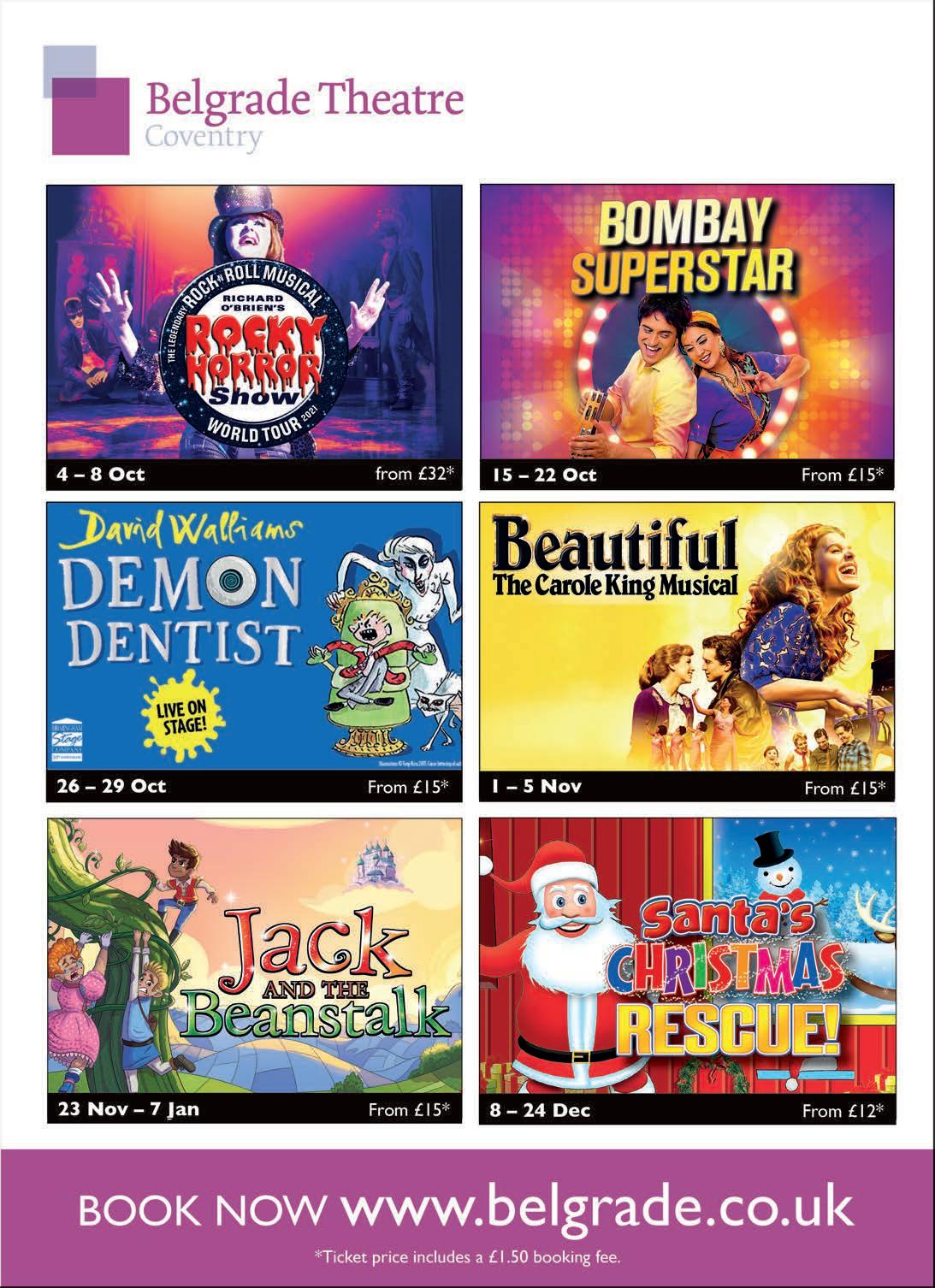This screenshot has width=935, height=1288.
Task: Open the Demon Dentist show image
Action: point(254,636)
